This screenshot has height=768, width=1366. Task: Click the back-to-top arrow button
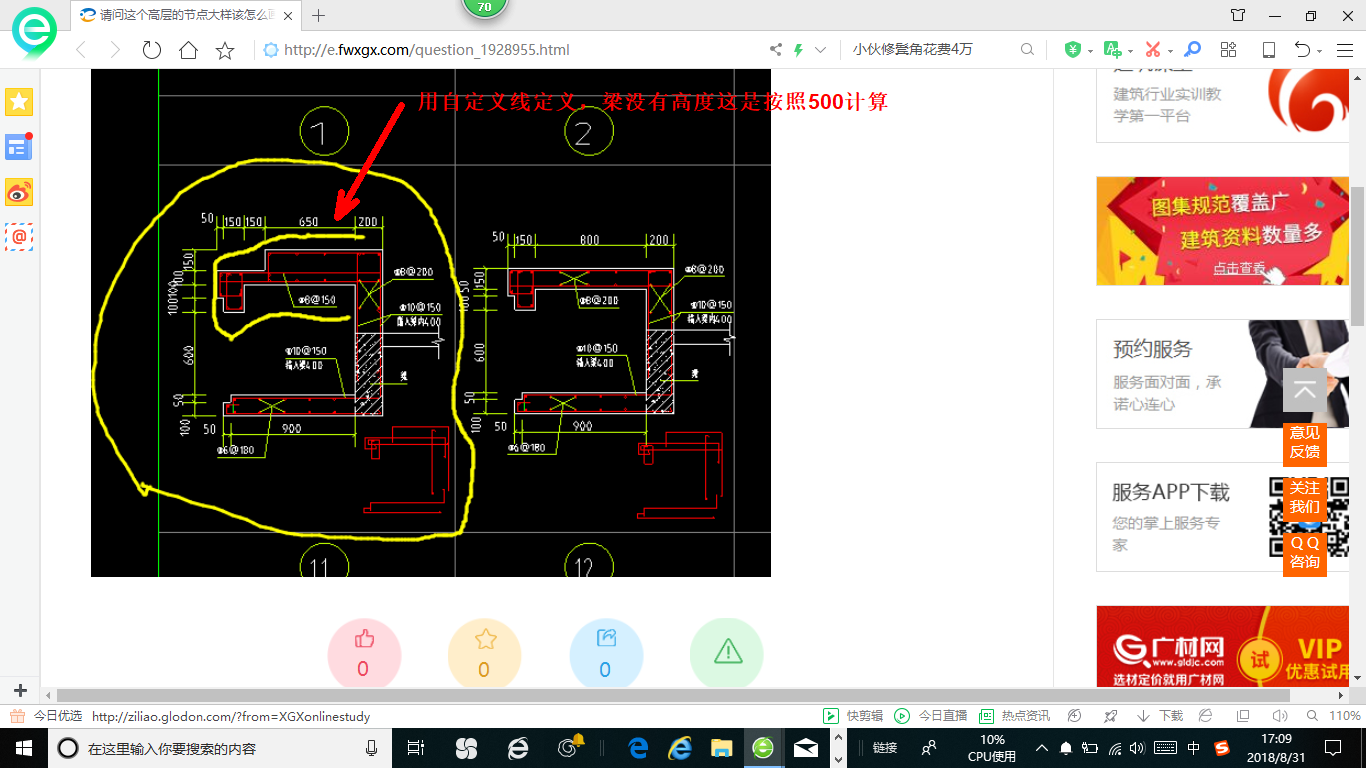pos(1305,390)
